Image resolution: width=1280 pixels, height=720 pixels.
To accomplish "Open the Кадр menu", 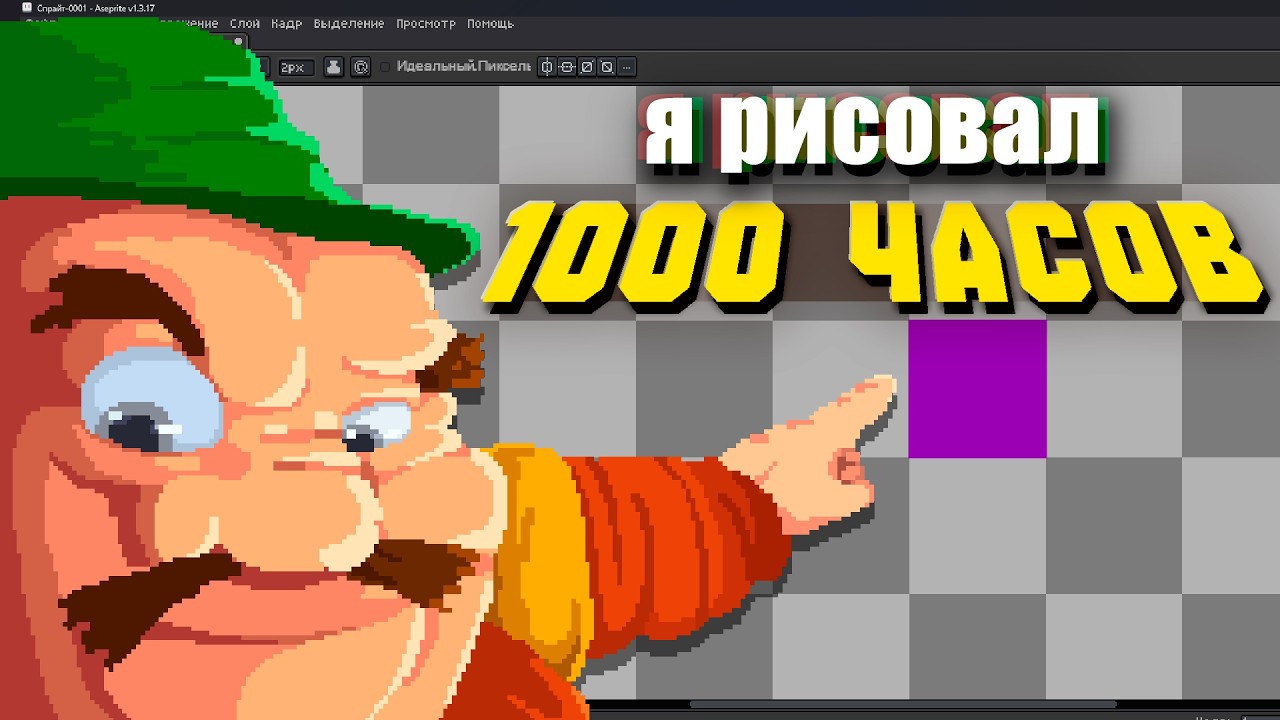I will pos(286,23).
